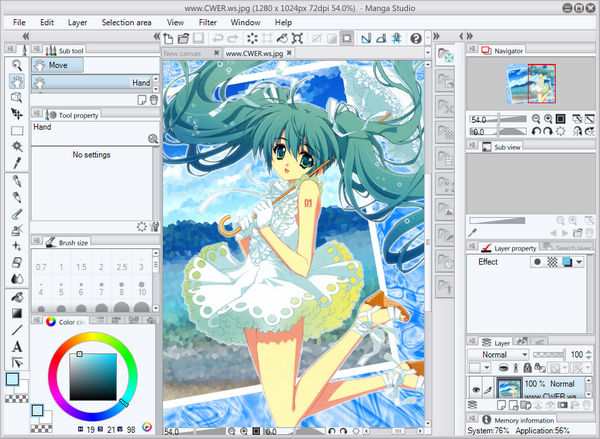Select the Hand move tool in toolbox

pos(16,81)
